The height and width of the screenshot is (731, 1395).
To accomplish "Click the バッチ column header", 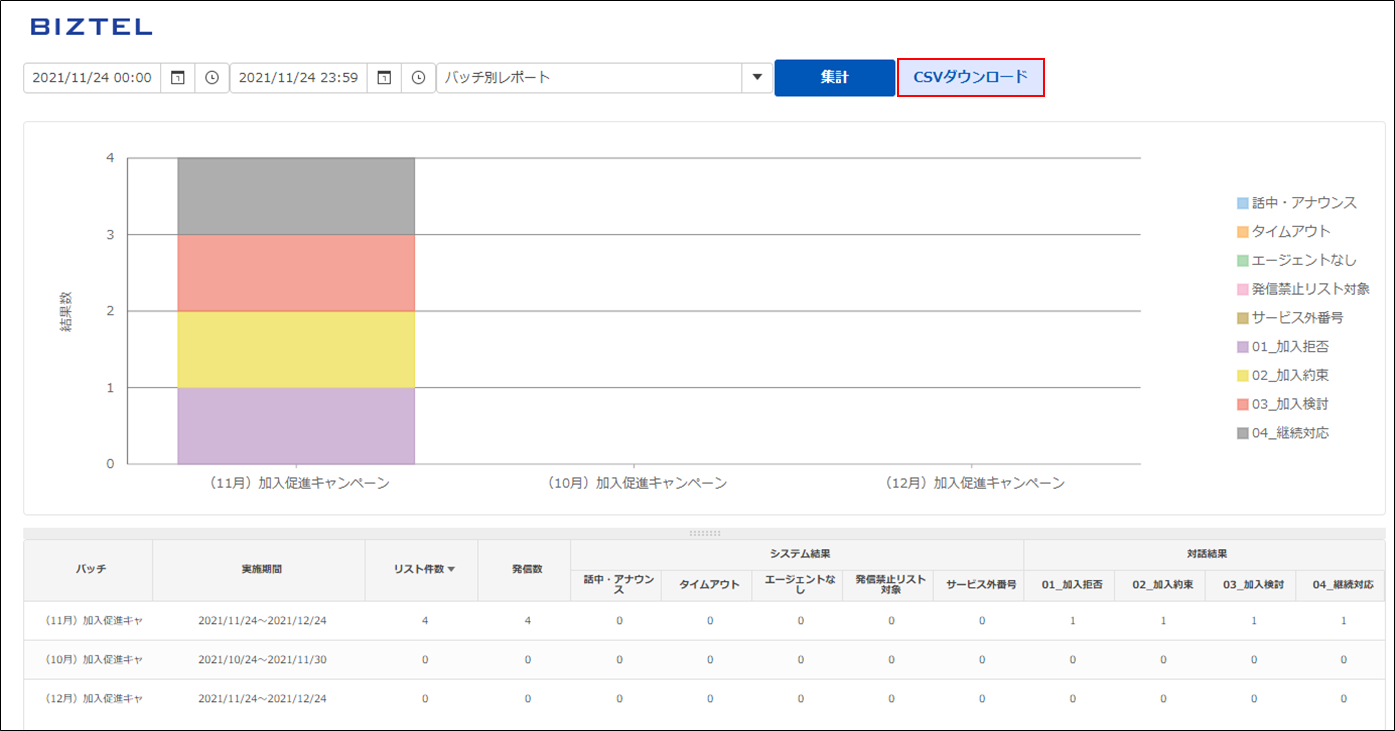I will click(88, 570).
